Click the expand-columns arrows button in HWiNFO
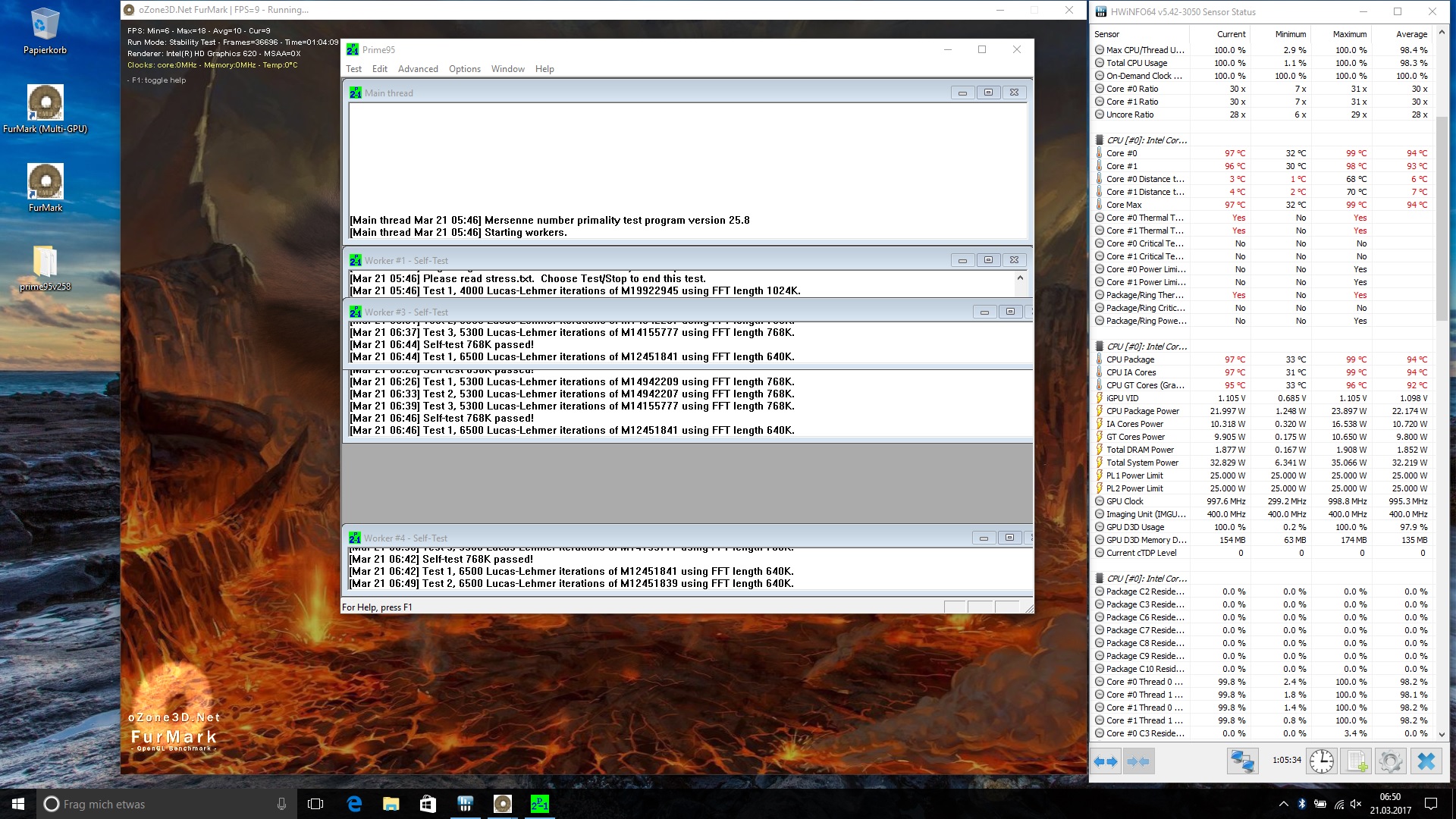Image resolution: width=1456 pixels, height=819 pixels. [1106, 761]
